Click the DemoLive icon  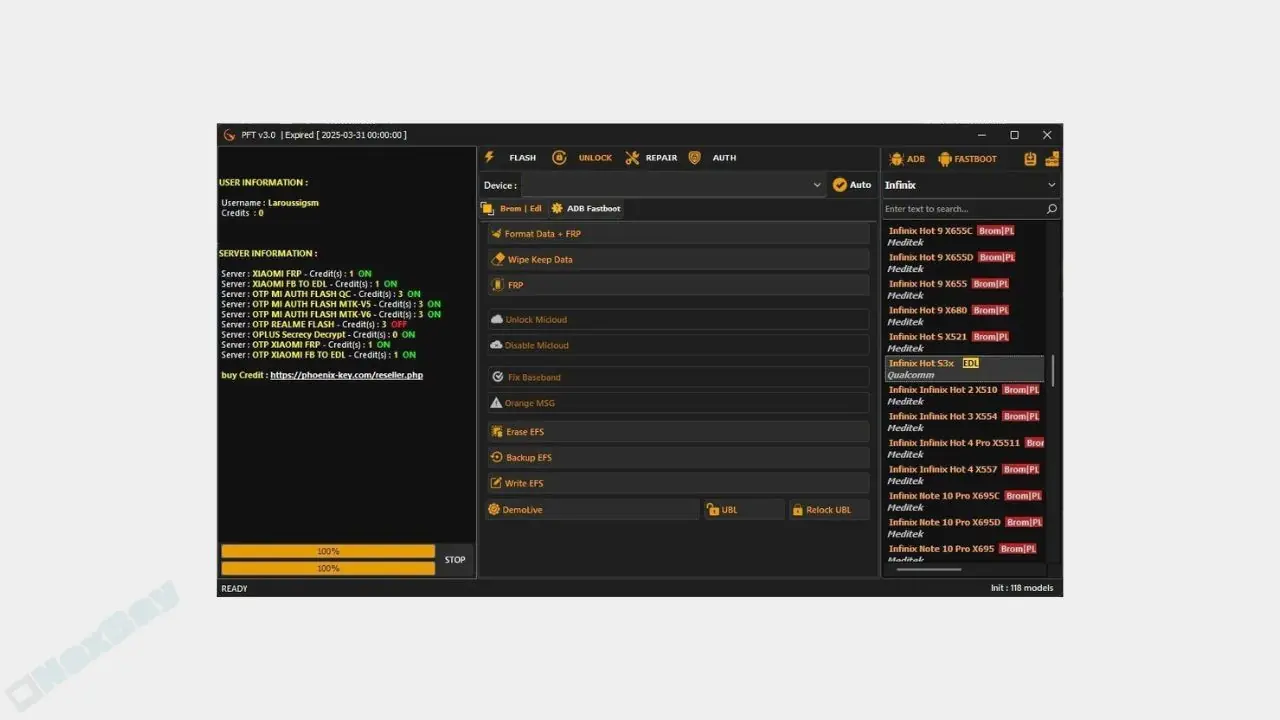click(x=493, y=509)
